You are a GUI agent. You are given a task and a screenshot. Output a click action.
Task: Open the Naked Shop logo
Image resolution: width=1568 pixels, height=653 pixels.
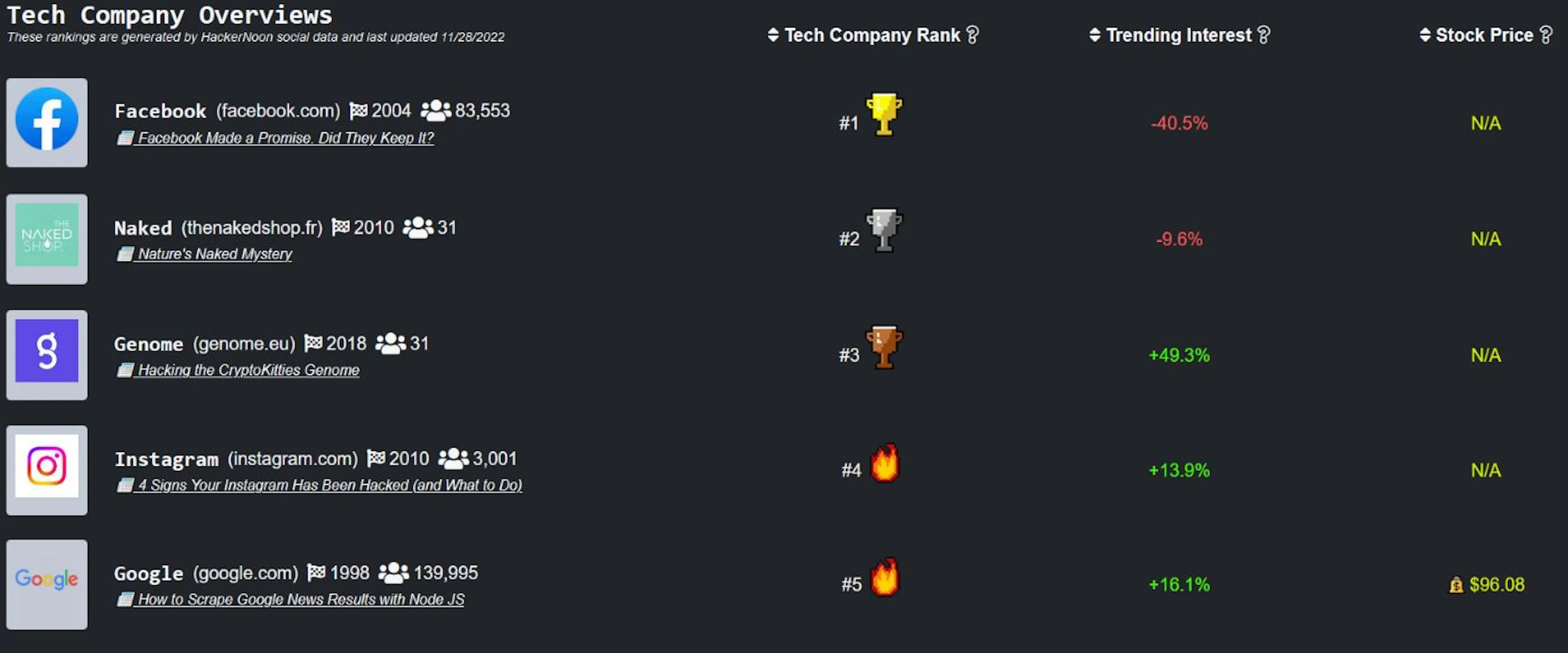pos(47,238)
